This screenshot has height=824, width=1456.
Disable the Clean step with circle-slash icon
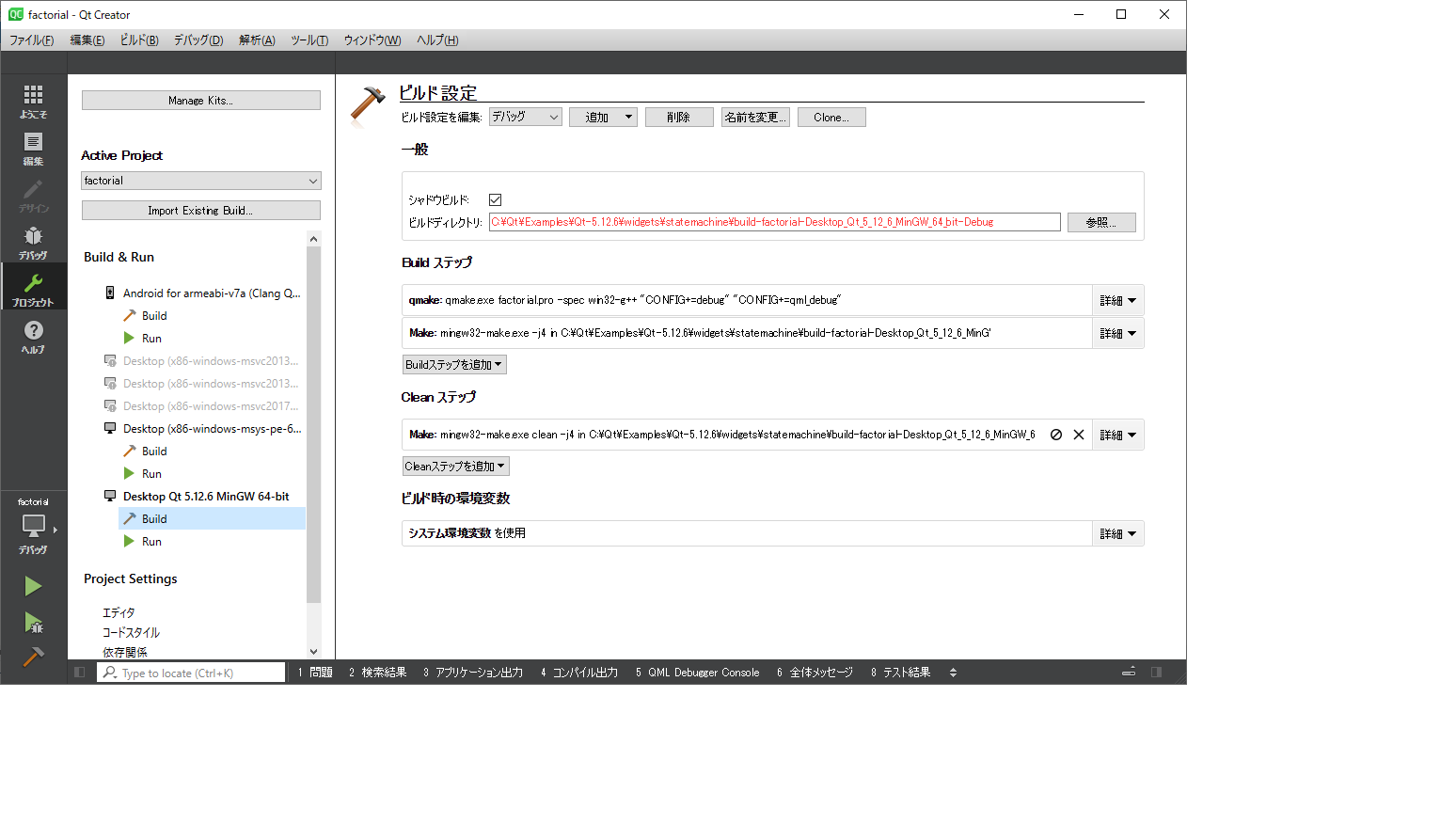point(1056,435)
